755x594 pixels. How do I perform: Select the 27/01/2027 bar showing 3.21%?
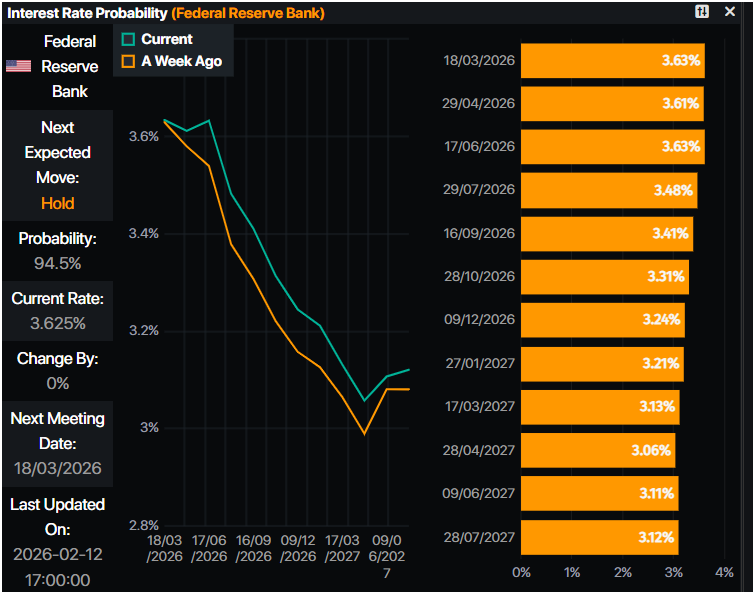click(x=602, y=364)
